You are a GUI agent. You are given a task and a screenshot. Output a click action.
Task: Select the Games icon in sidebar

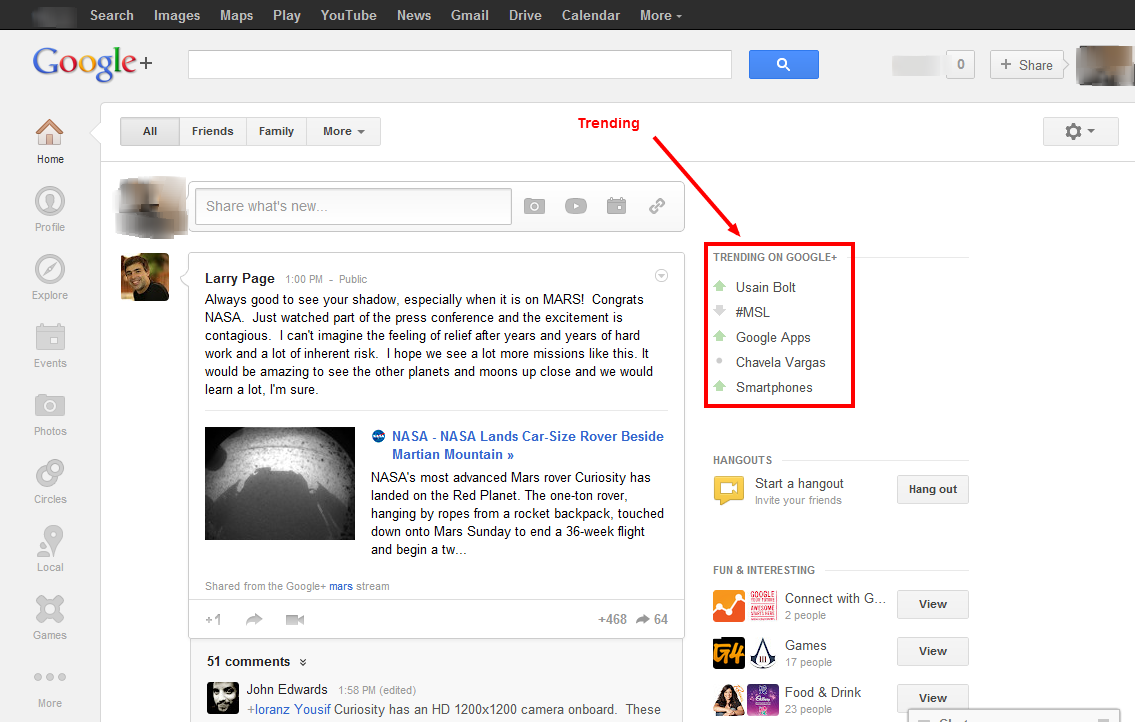click(x=49, y=610)
